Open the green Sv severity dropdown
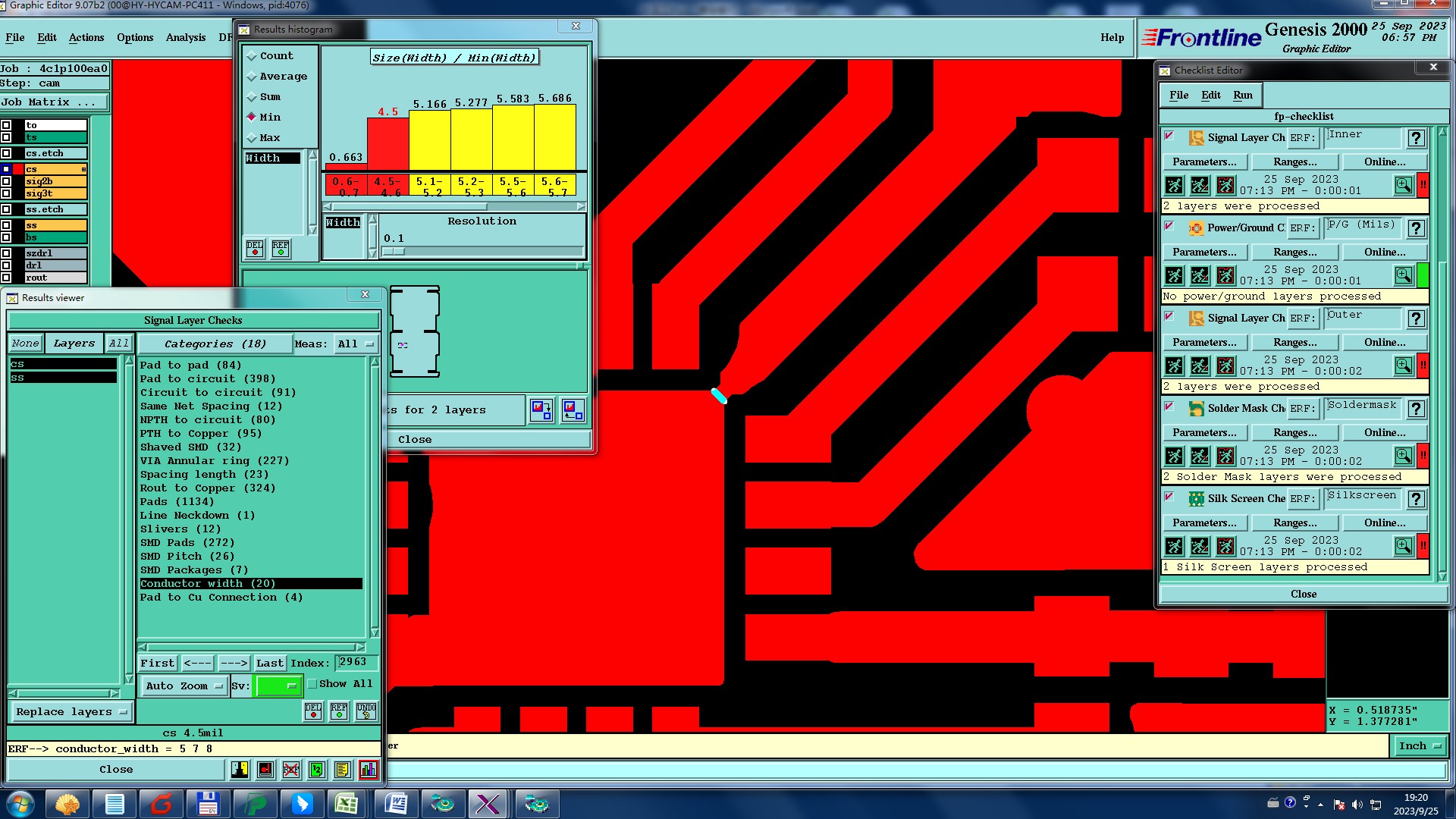The height and width of the screenshot is (819, 1456). tap(278, 686)
